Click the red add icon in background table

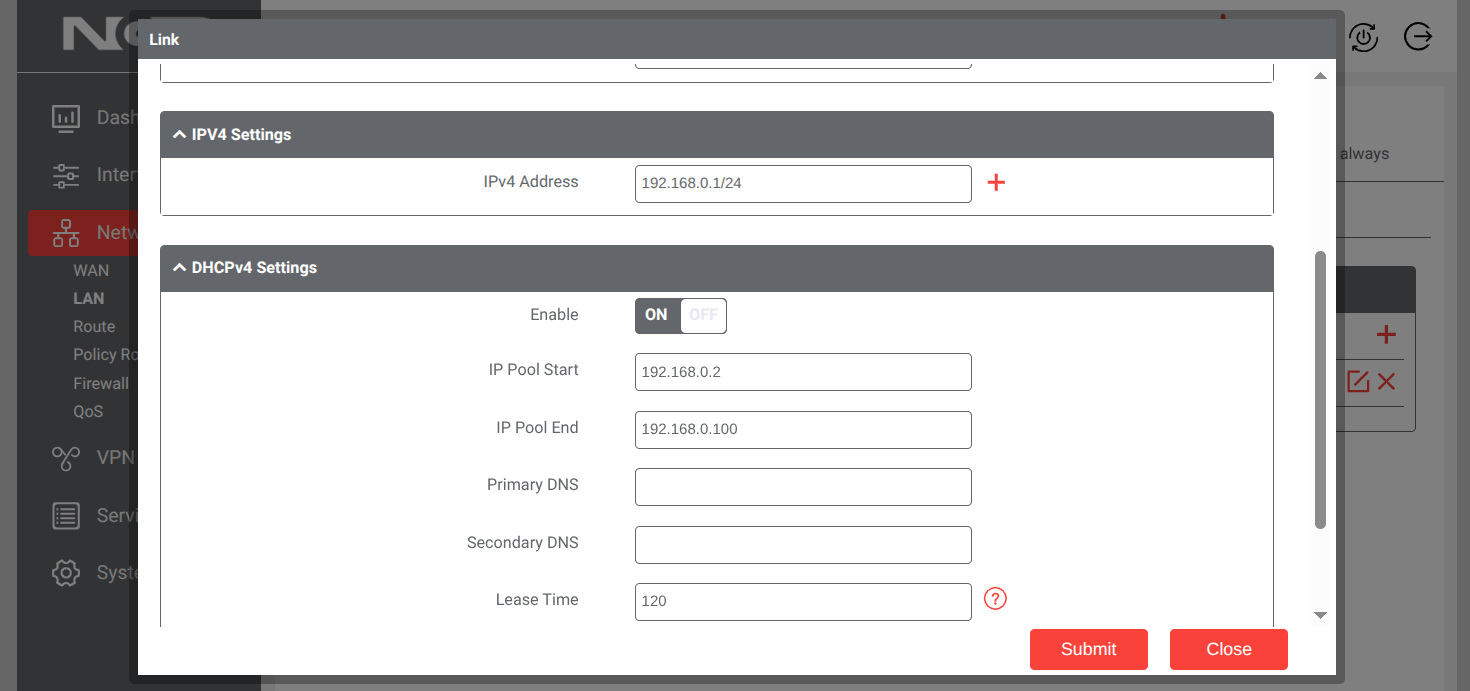1386,335
